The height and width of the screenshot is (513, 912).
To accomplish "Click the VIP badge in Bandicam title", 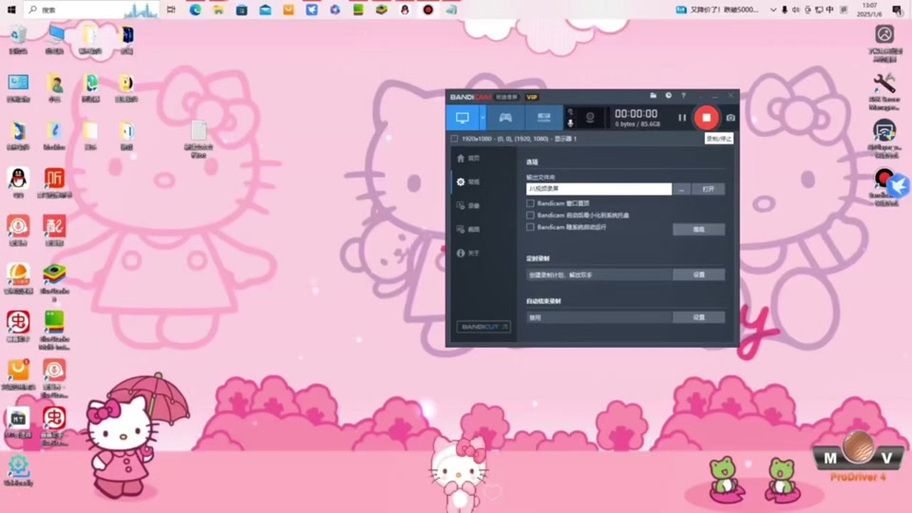I will pyautogui.click(x=532, y=97).
